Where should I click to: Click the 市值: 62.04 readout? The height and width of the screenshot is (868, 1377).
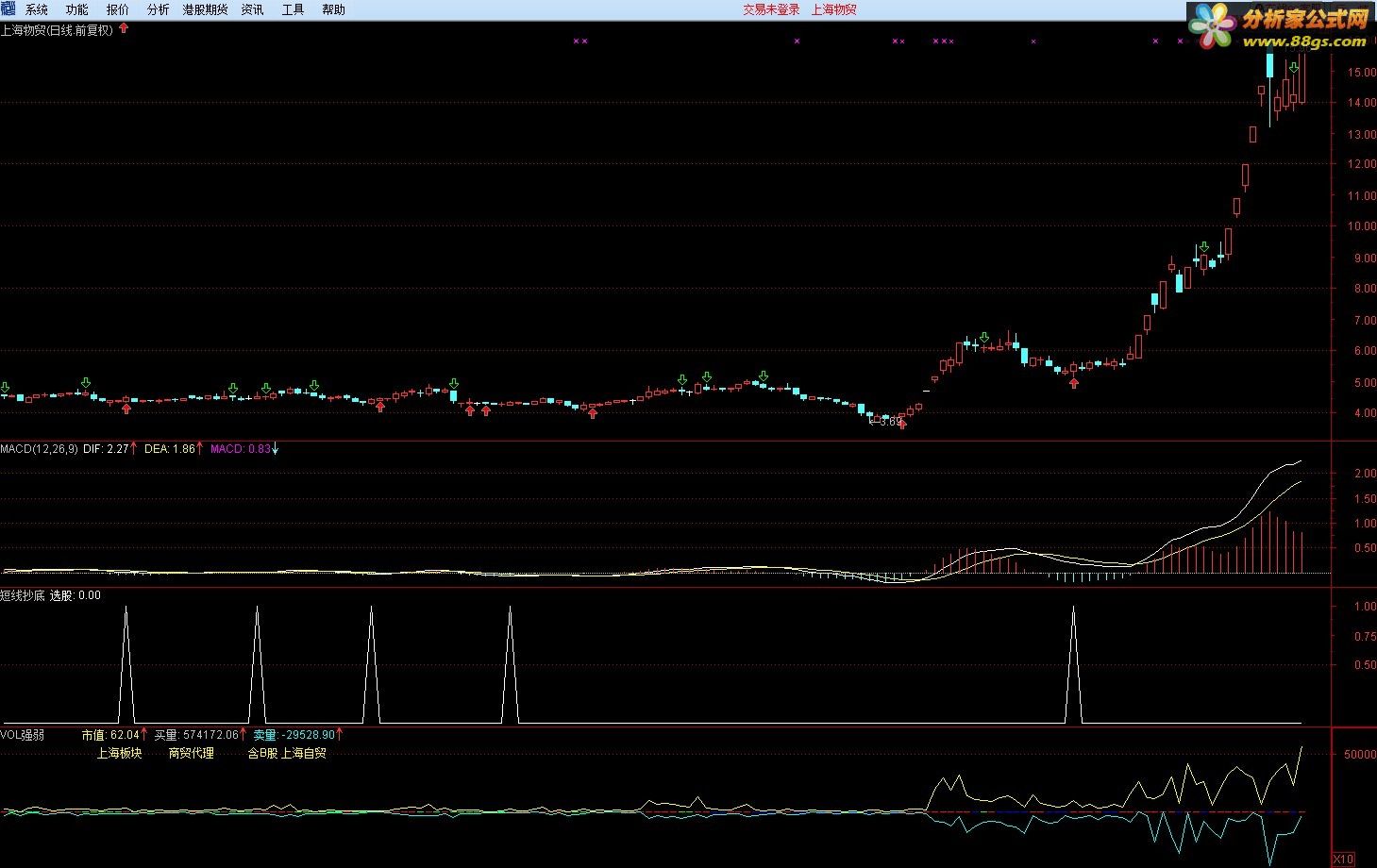point(109,734)
